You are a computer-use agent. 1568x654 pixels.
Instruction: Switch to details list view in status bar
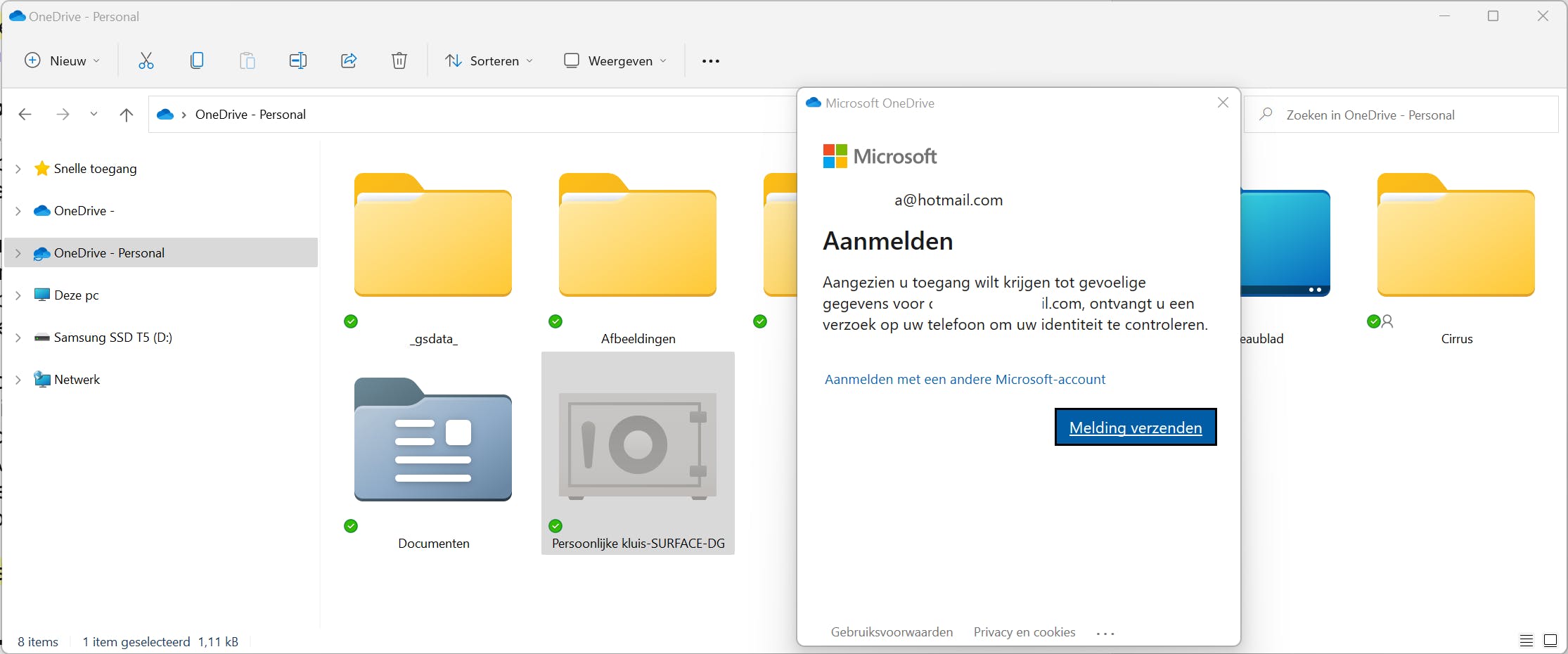point(1527,641)
